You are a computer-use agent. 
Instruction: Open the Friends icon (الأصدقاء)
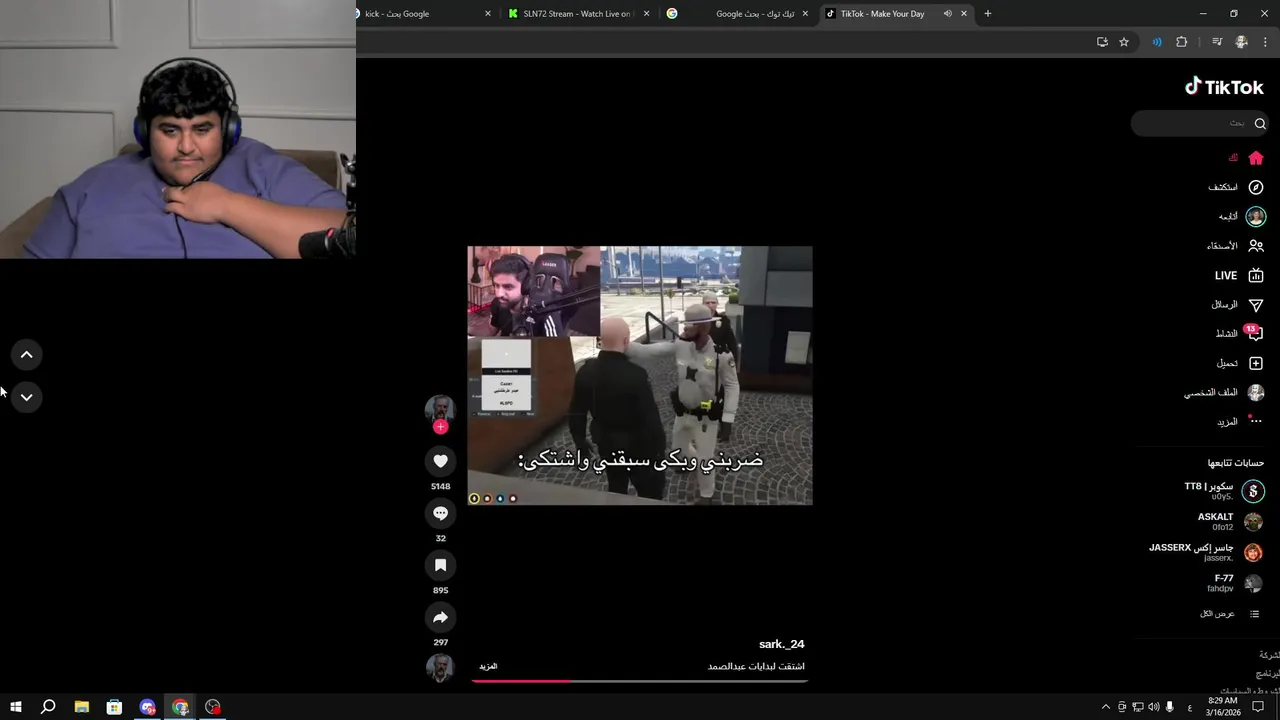click(x=1256, y=246)
